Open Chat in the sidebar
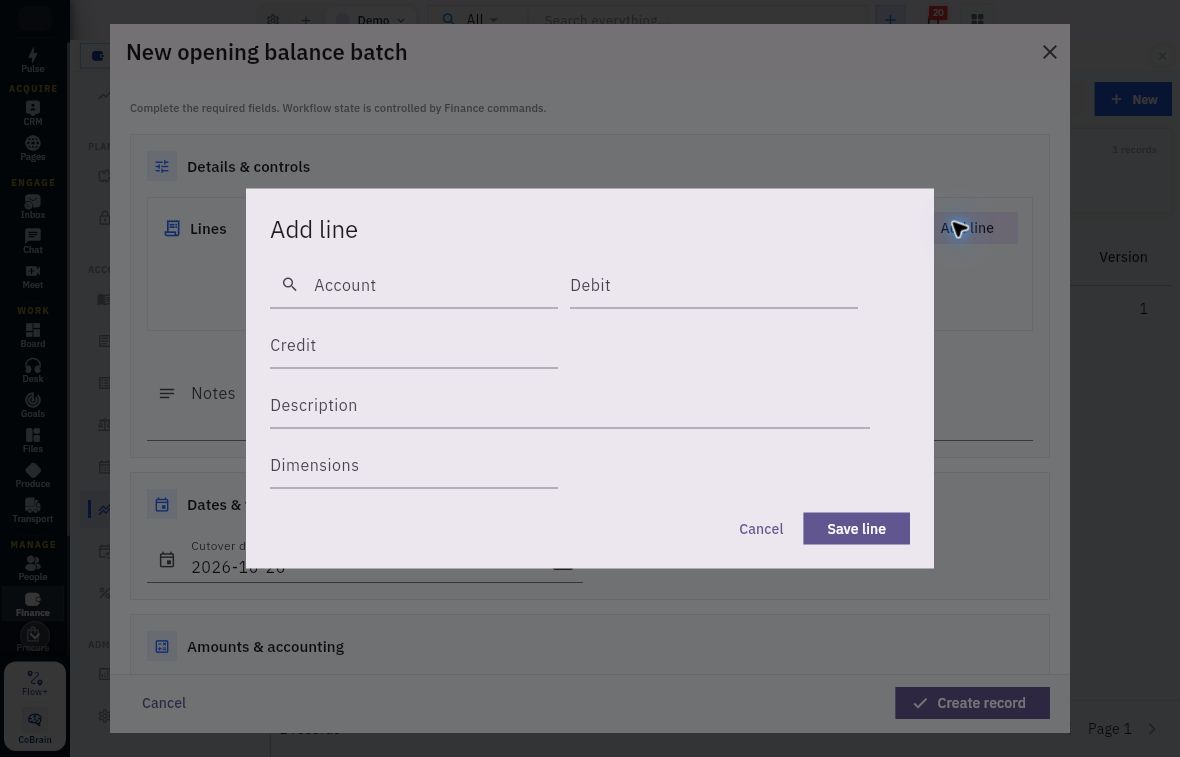Screen dimensions: 1180x757 click(x=32, y=242)
